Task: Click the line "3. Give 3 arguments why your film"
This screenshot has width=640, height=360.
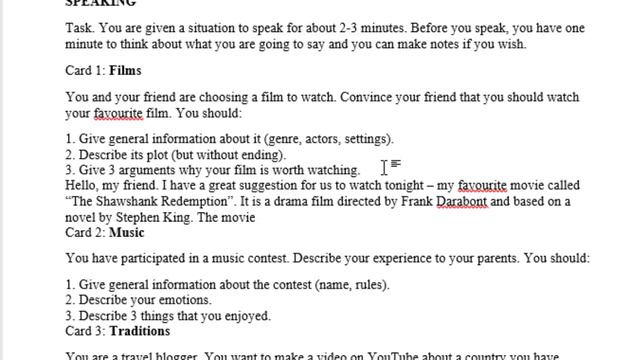Action: click(x=213, y=170)
